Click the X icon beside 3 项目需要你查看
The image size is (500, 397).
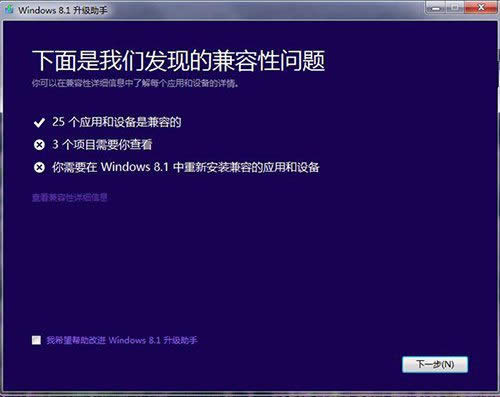[x=39, y=145]
